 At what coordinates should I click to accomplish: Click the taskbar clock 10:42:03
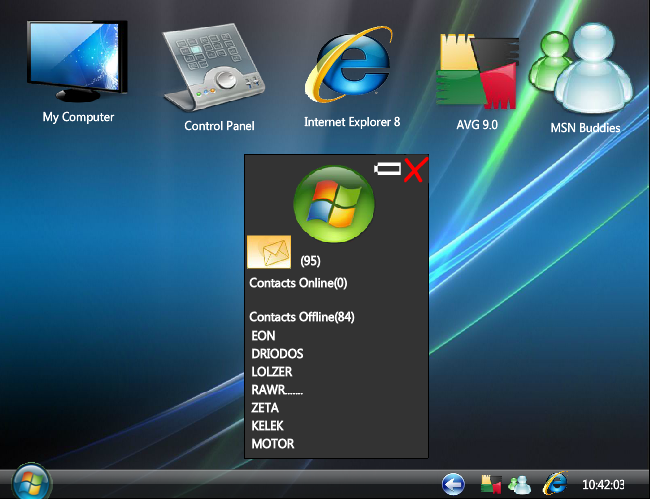tap(603, 484)
